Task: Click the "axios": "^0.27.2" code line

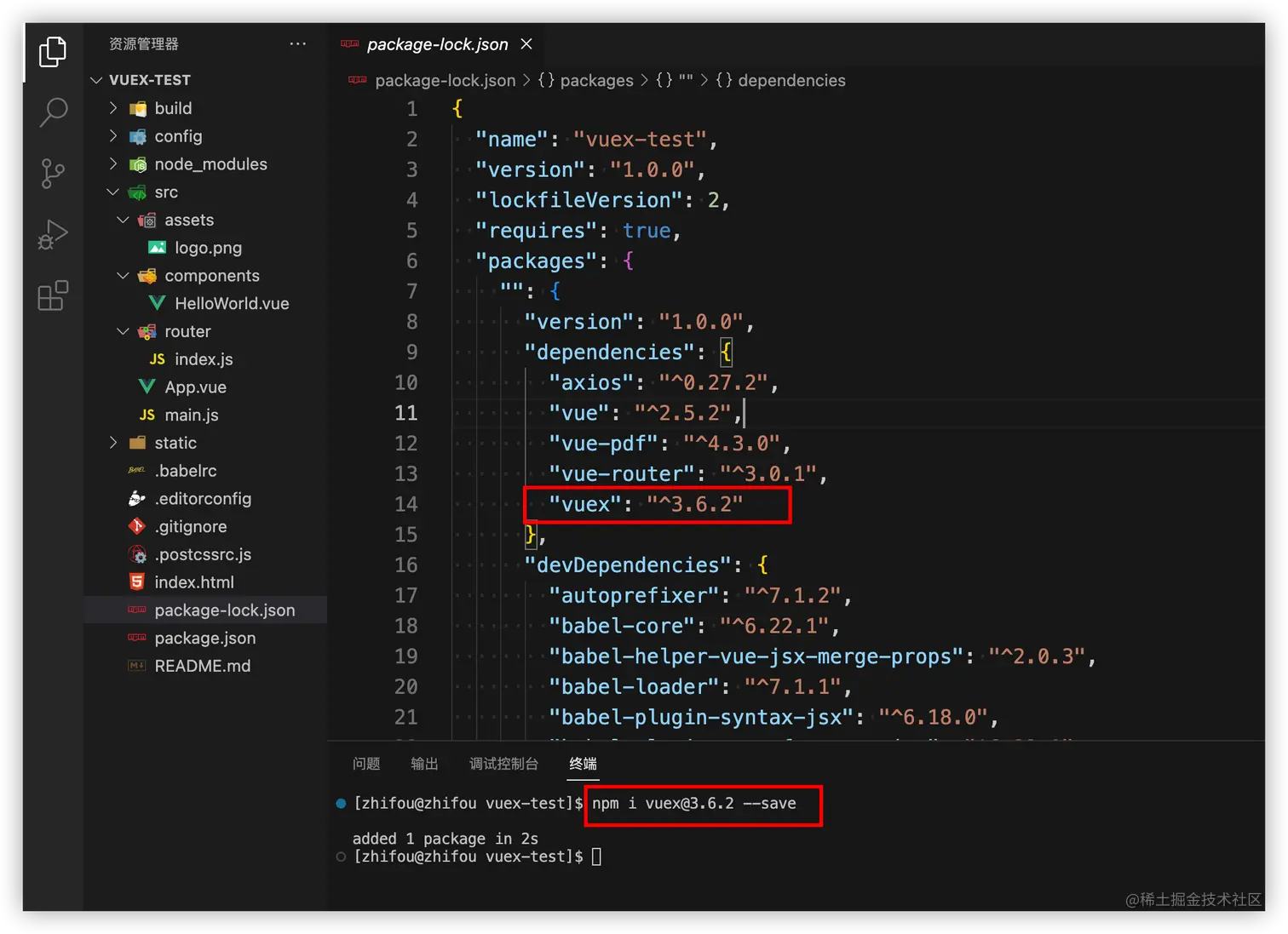Action: coord(664,382)
